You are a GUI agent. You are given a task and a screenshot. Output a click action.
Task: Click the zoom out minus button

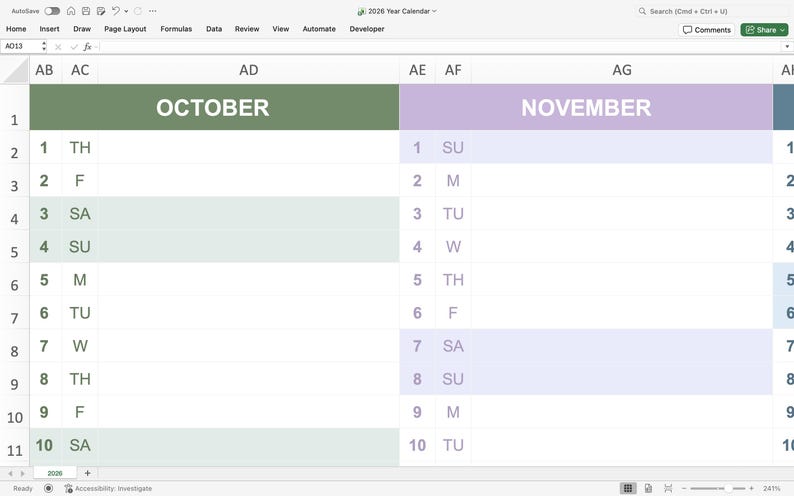[684, 488]
